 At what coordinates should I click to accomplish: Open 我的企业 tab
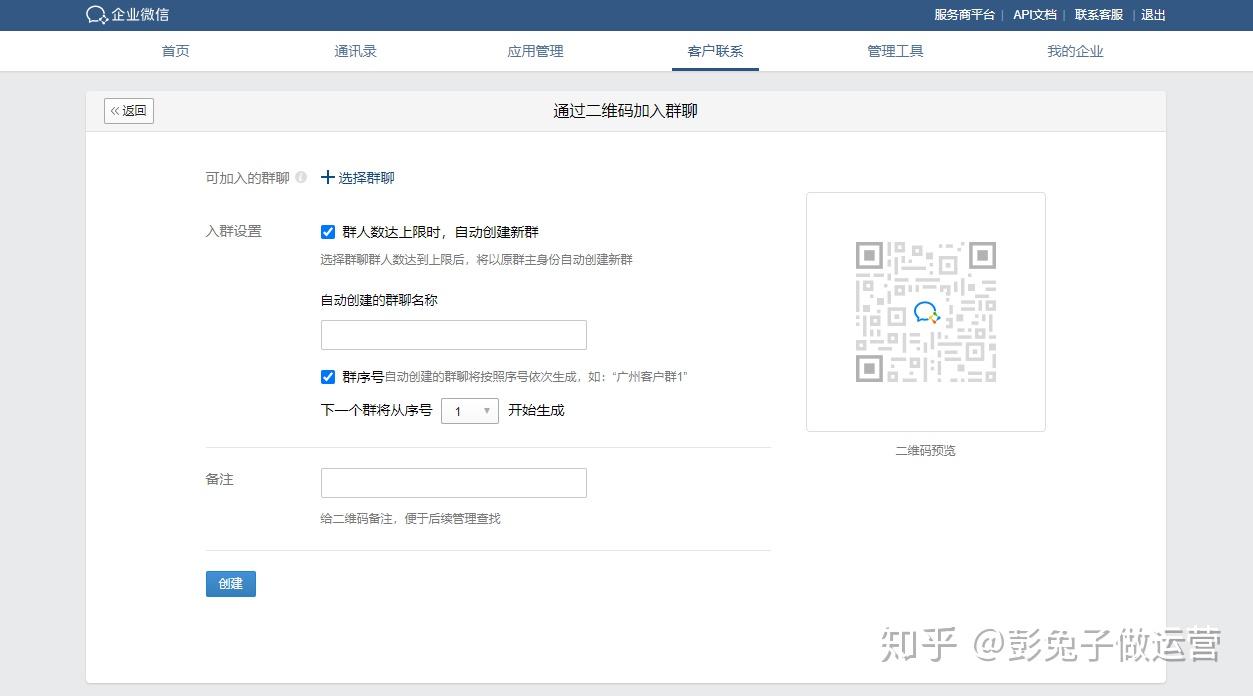[x=1076, y=51]
